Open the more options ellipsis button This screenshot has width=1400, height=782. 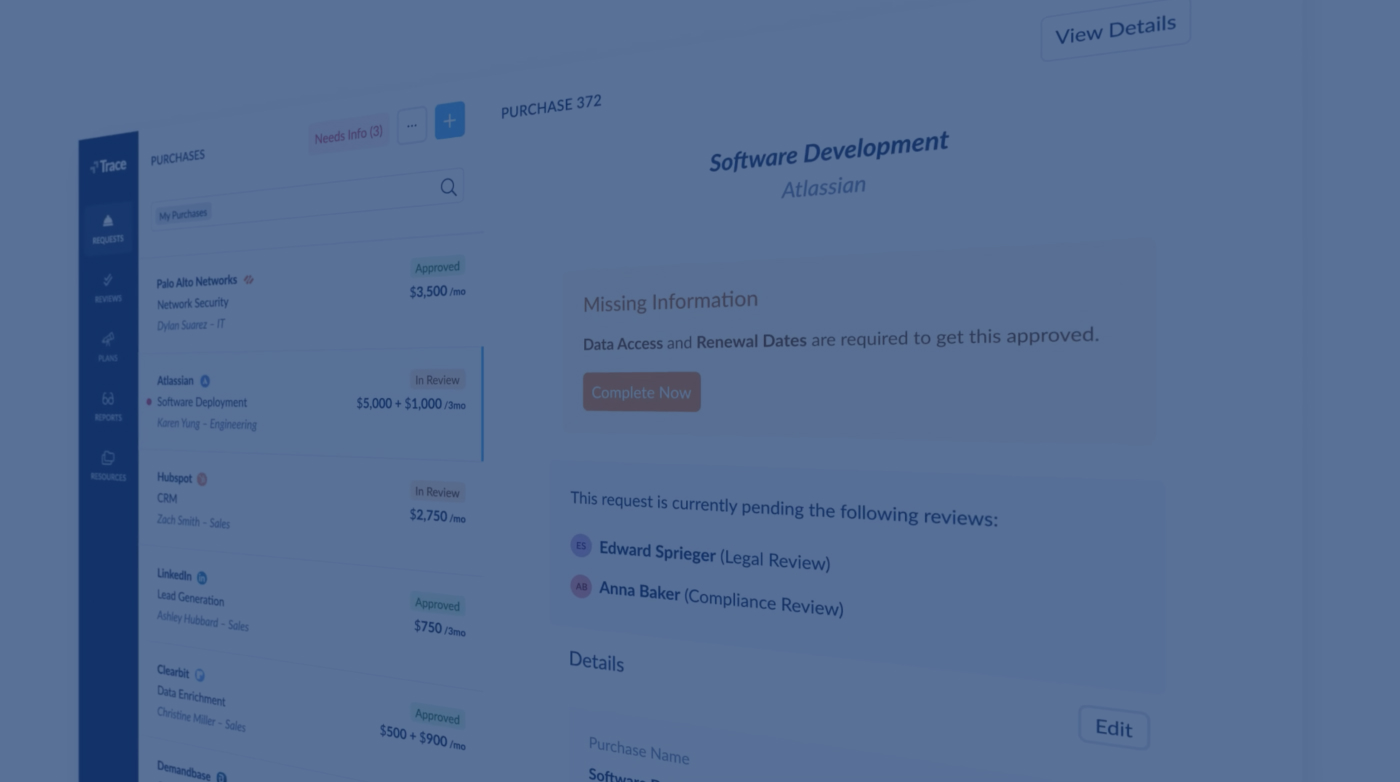click(x=412, y=126)
